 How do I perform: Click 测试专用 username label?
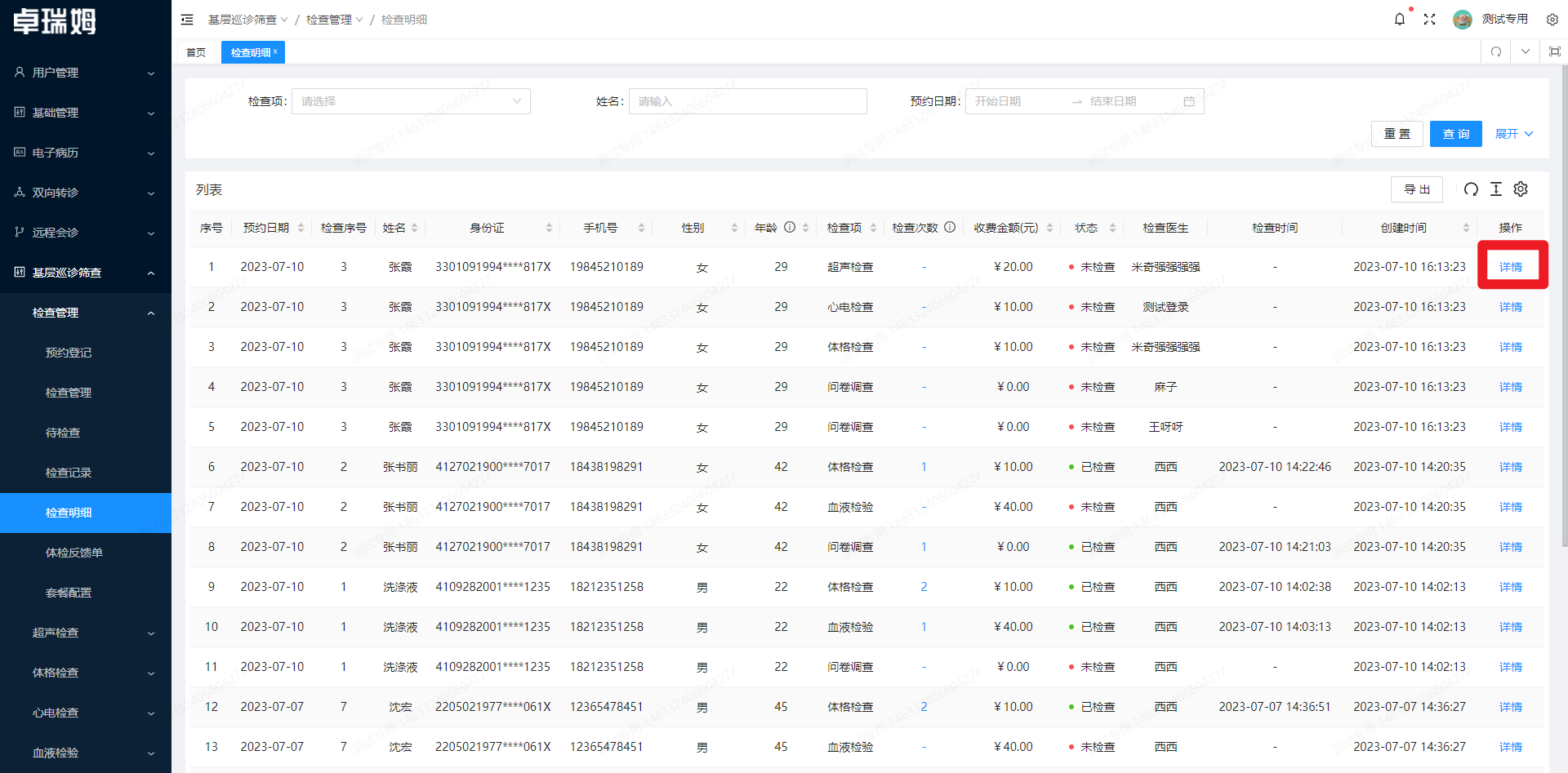click(x=1504, y=19)
